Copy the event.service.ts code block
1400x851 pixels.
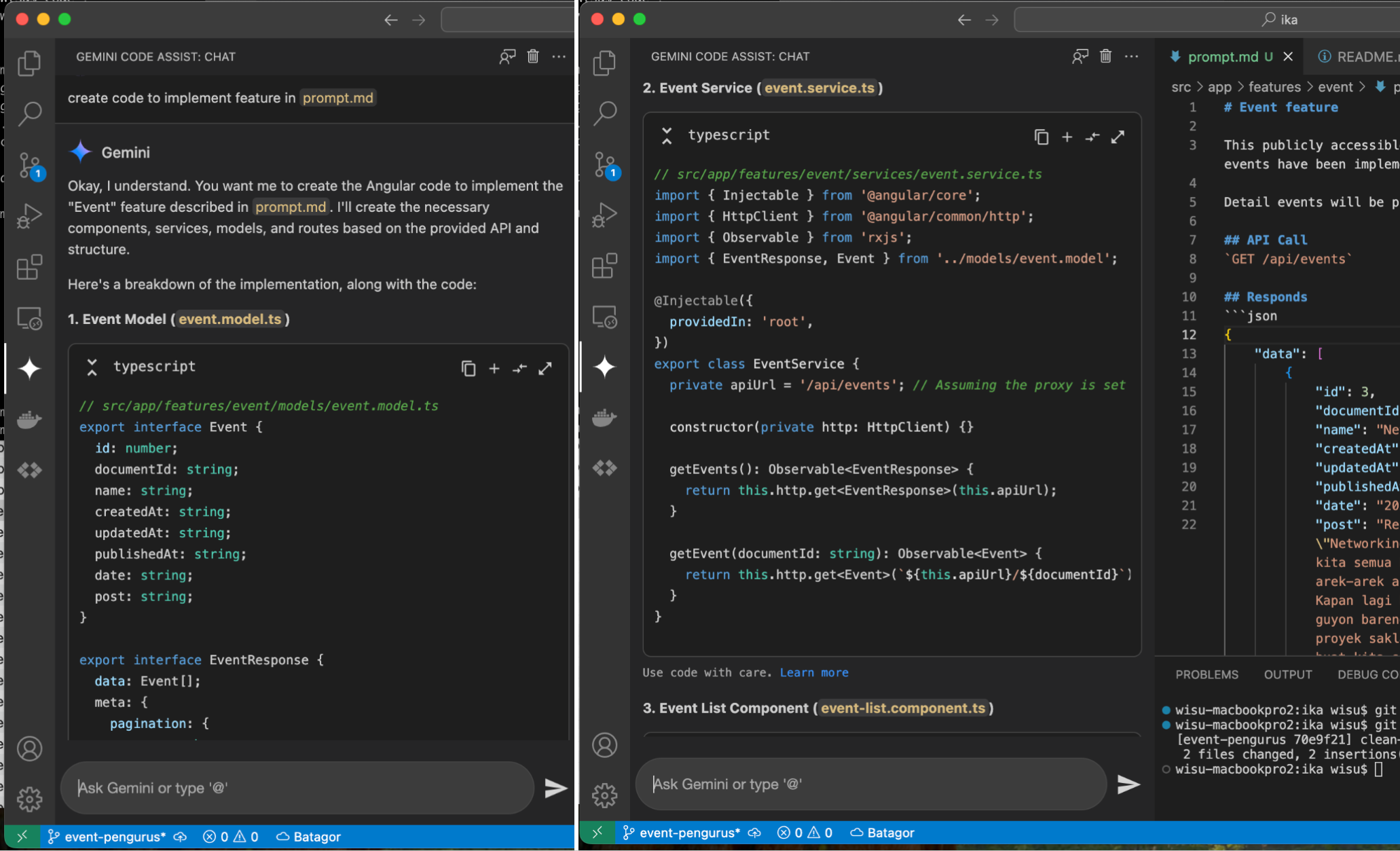pos(1042,137)
